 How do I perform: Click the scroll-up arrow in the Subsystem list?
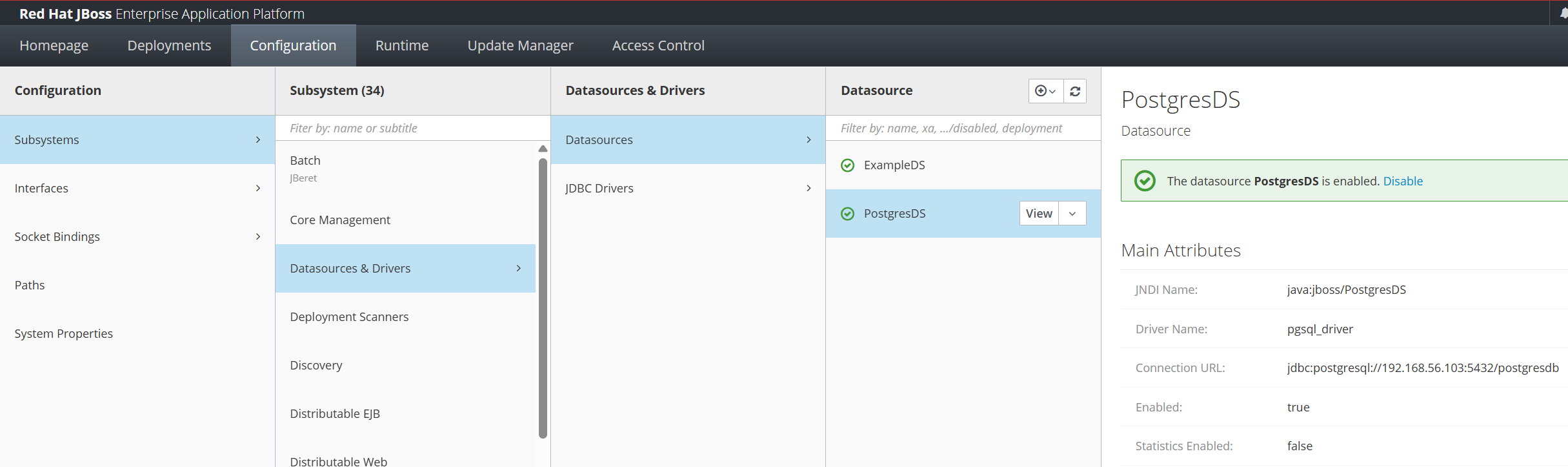[x=543, y=149]
